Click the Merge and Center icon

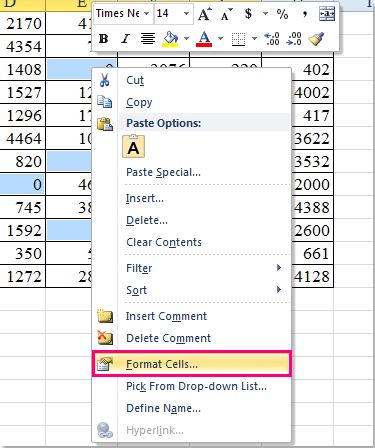pos(327,14)
